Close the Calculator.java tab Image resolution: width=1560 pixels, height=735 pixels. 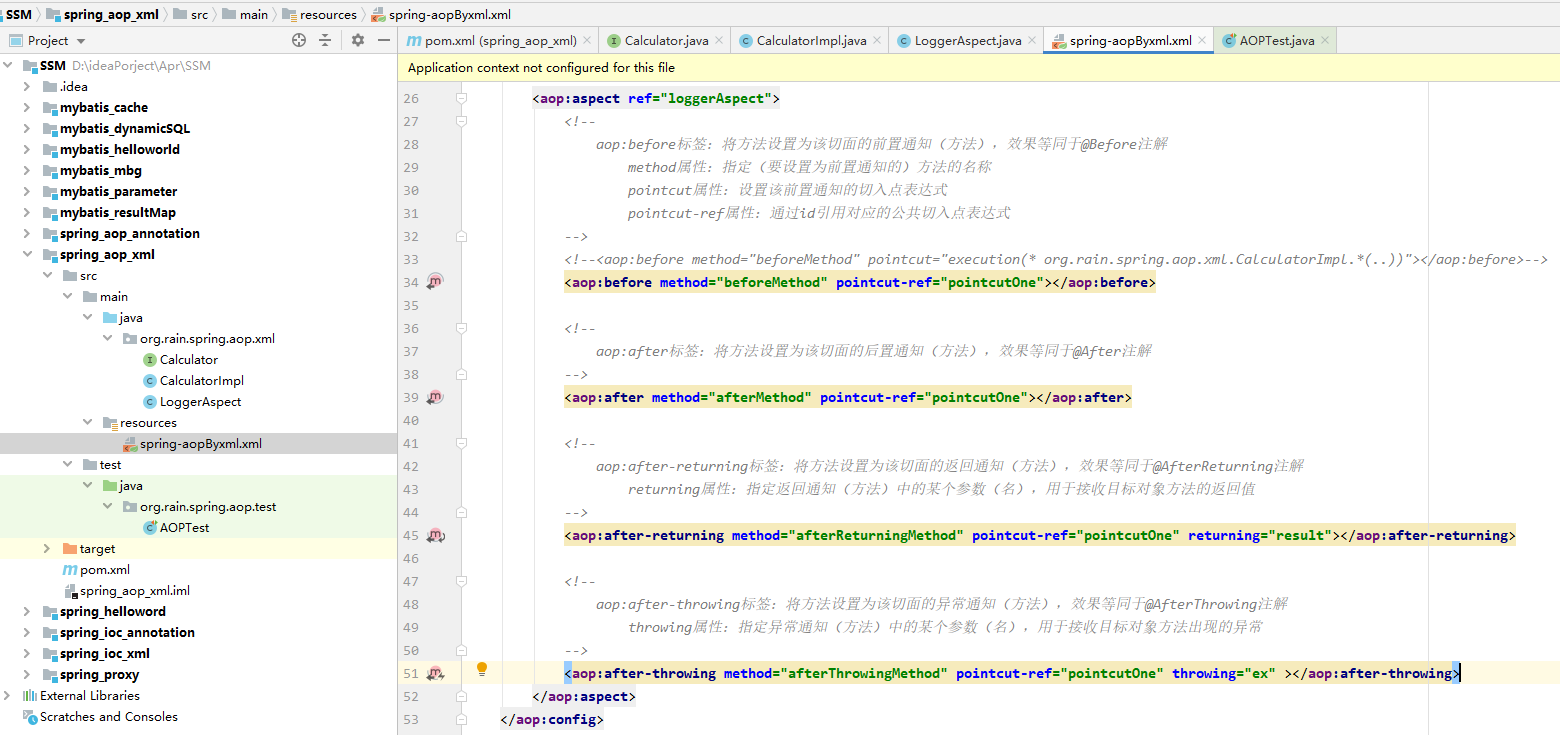[720, 40]
